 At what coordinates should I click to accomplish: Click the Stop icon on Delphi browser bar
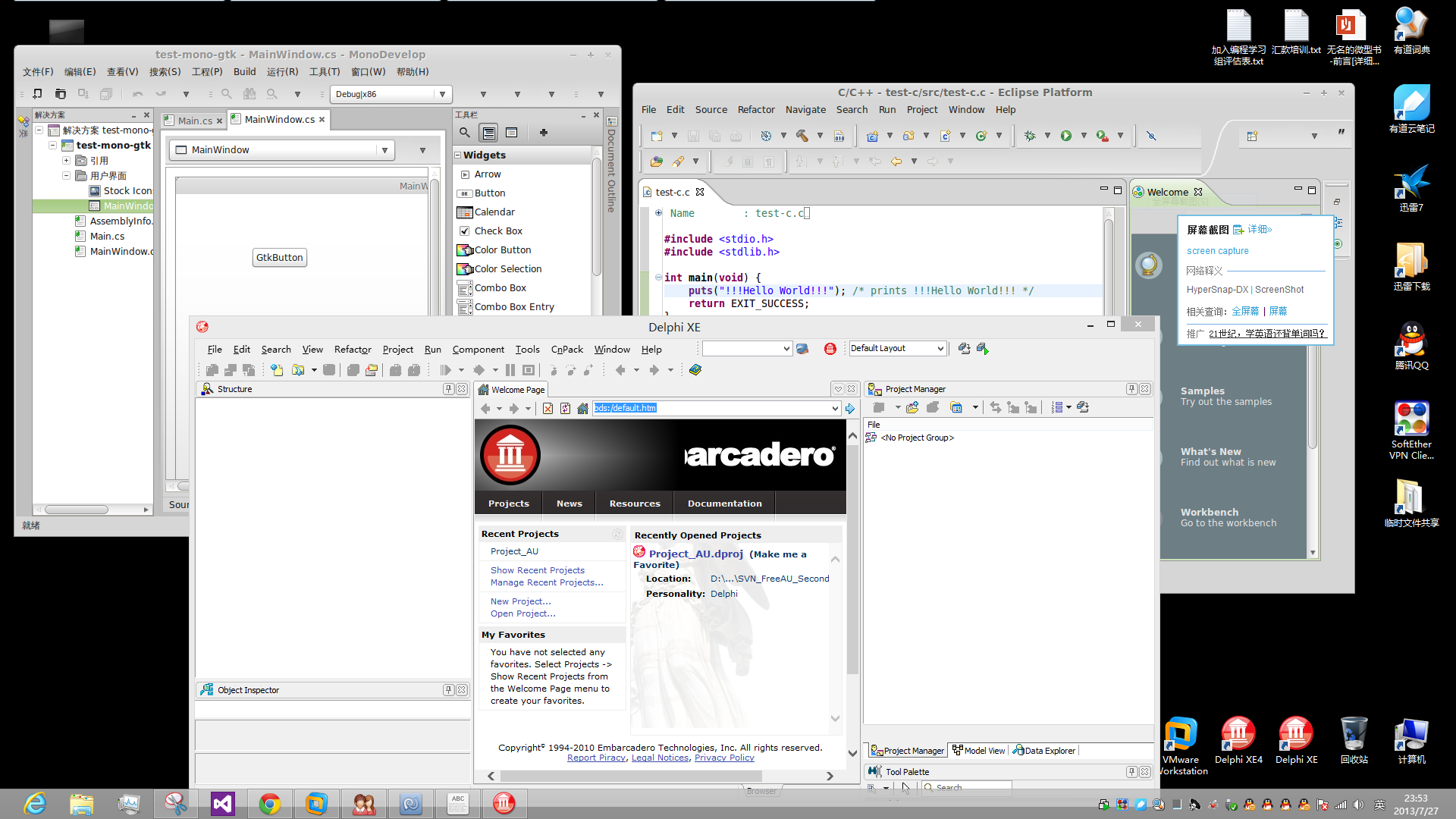pyautogui.click(x=548, y=409)
